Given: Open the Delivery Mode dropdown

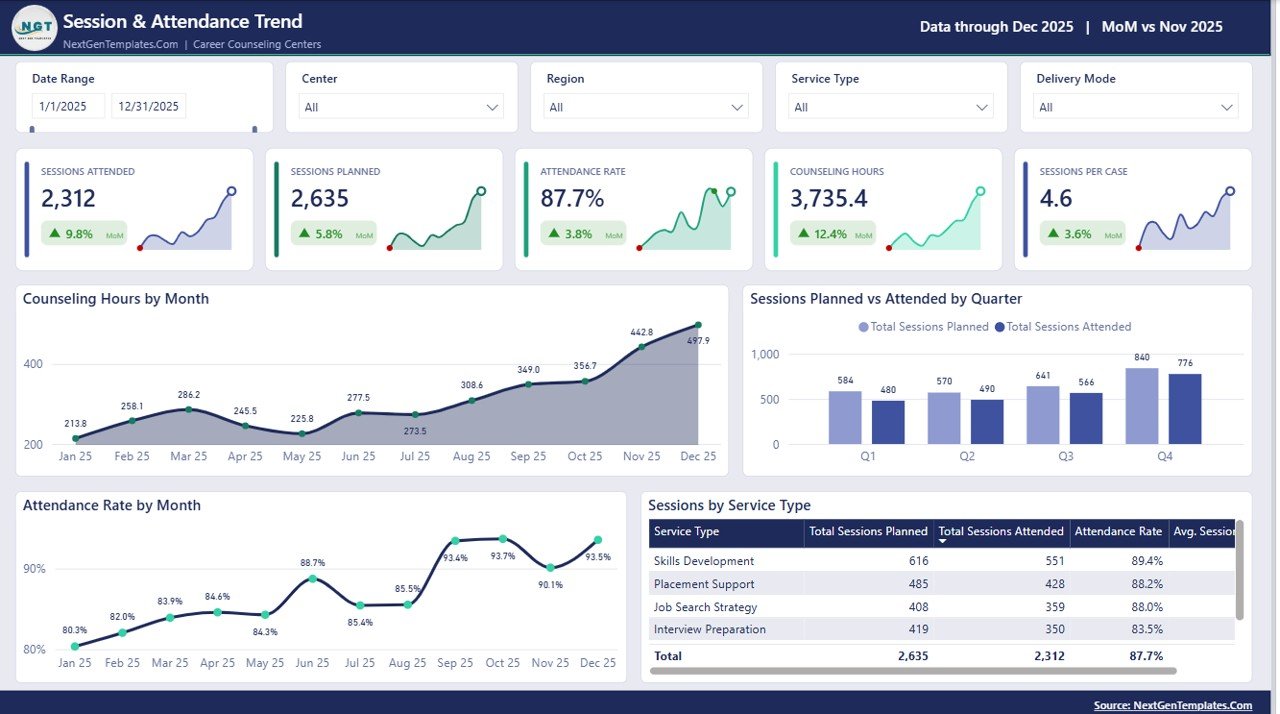Looking at the screenshot, I should point(1136,107).
